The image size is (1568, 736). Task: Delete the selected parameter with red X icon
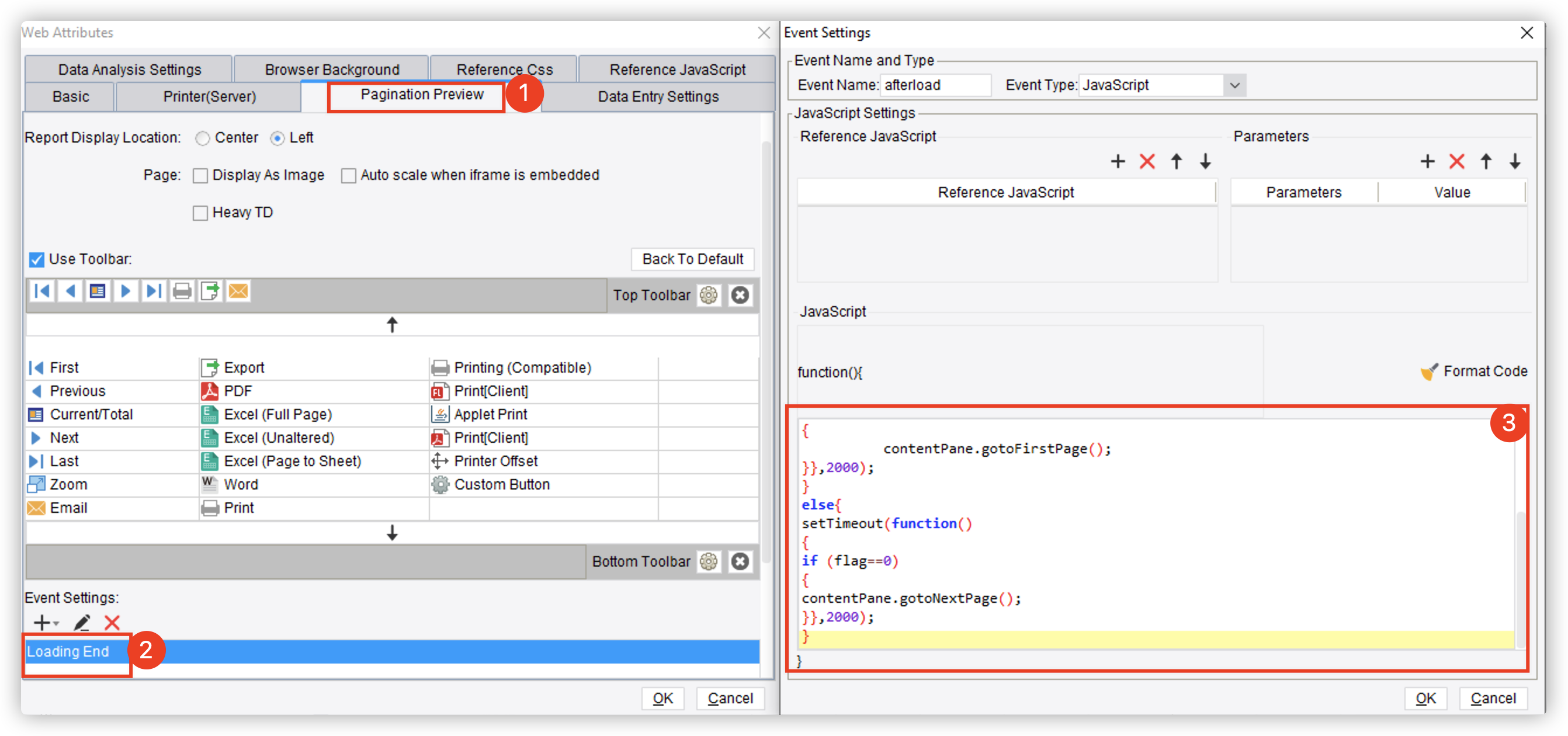pos(1456,161)
